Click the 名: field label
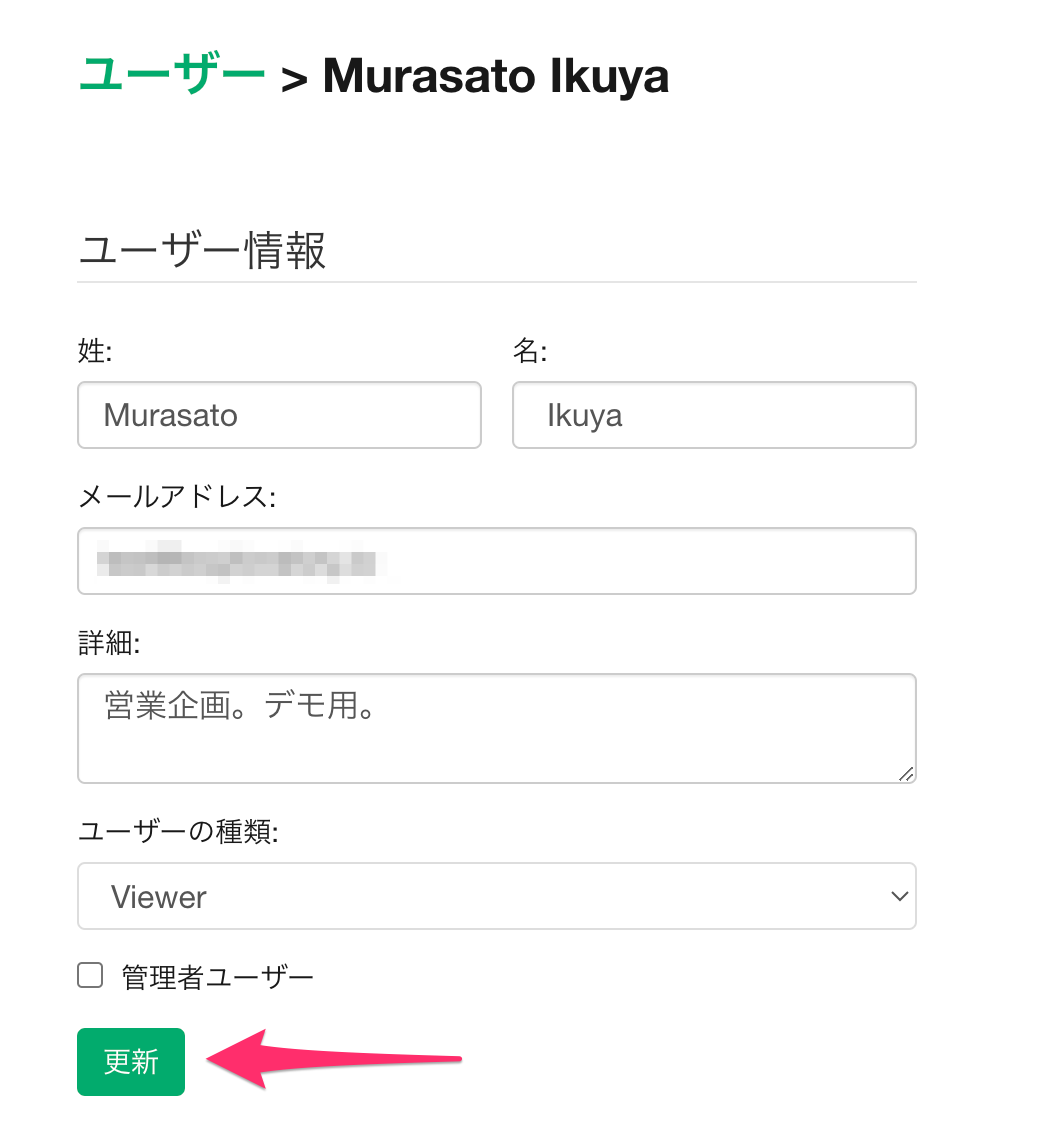 (x=530, y=350)
